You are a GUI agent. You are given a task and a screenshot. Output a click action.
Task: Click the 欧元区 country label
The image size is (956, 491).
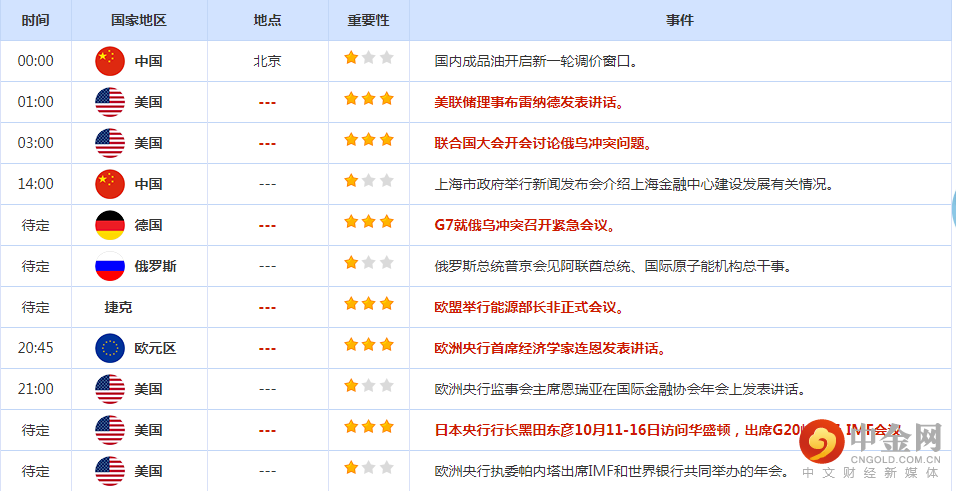click(x=155, y=348)
